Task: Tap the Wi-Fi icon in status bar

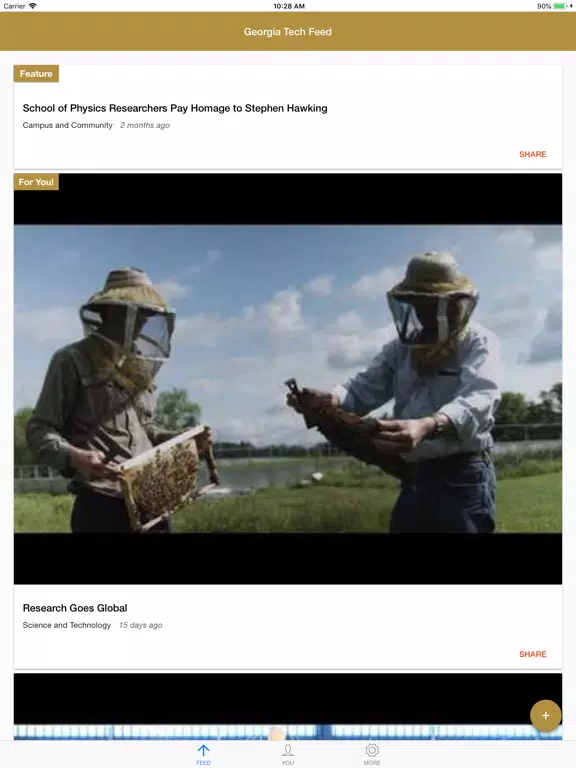Action: (x=32, y=6)
